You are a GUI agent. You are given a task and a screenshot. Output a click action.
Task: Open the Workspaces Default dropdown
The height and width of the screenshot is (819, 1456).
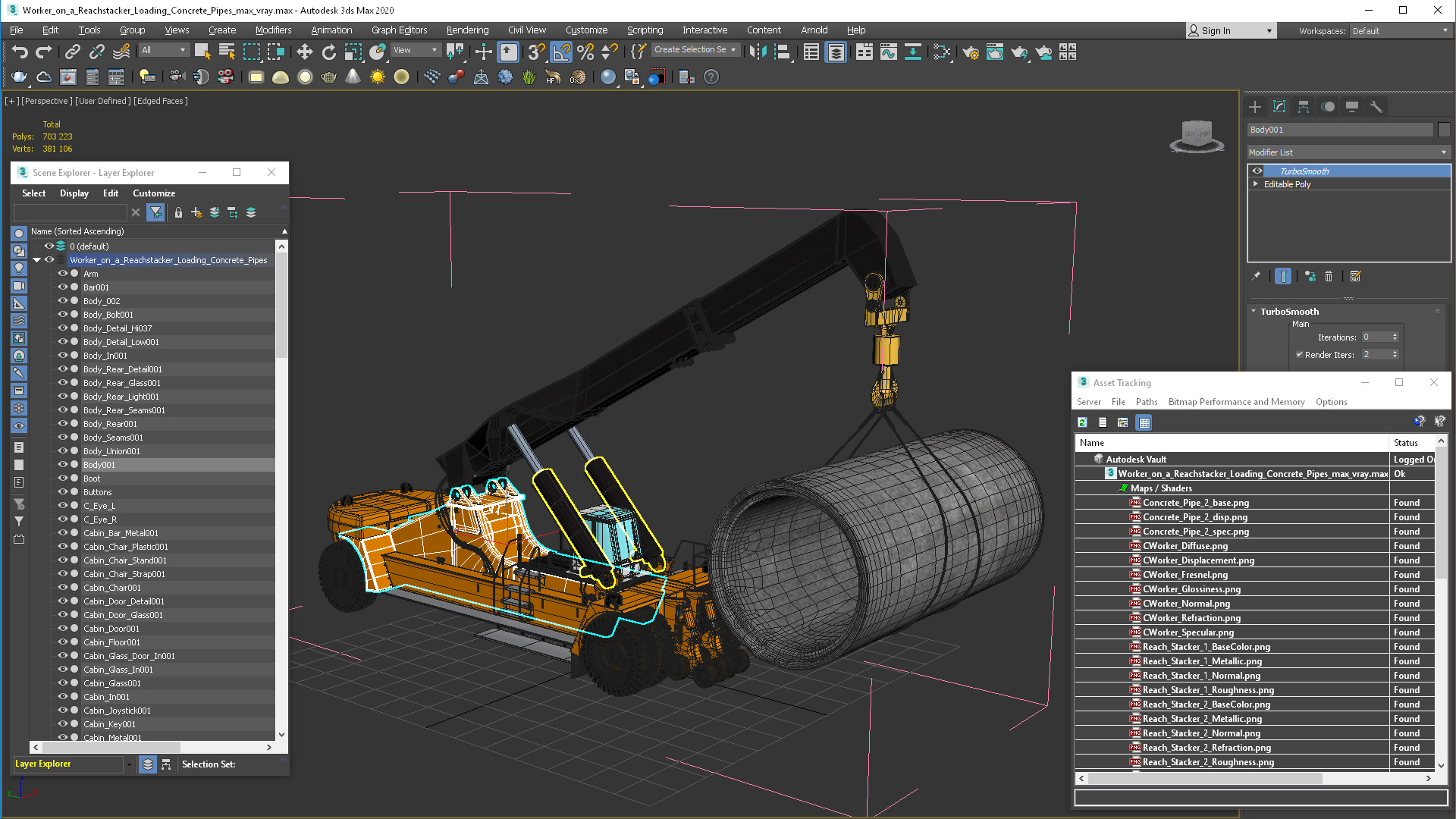tap(1400, 30)
